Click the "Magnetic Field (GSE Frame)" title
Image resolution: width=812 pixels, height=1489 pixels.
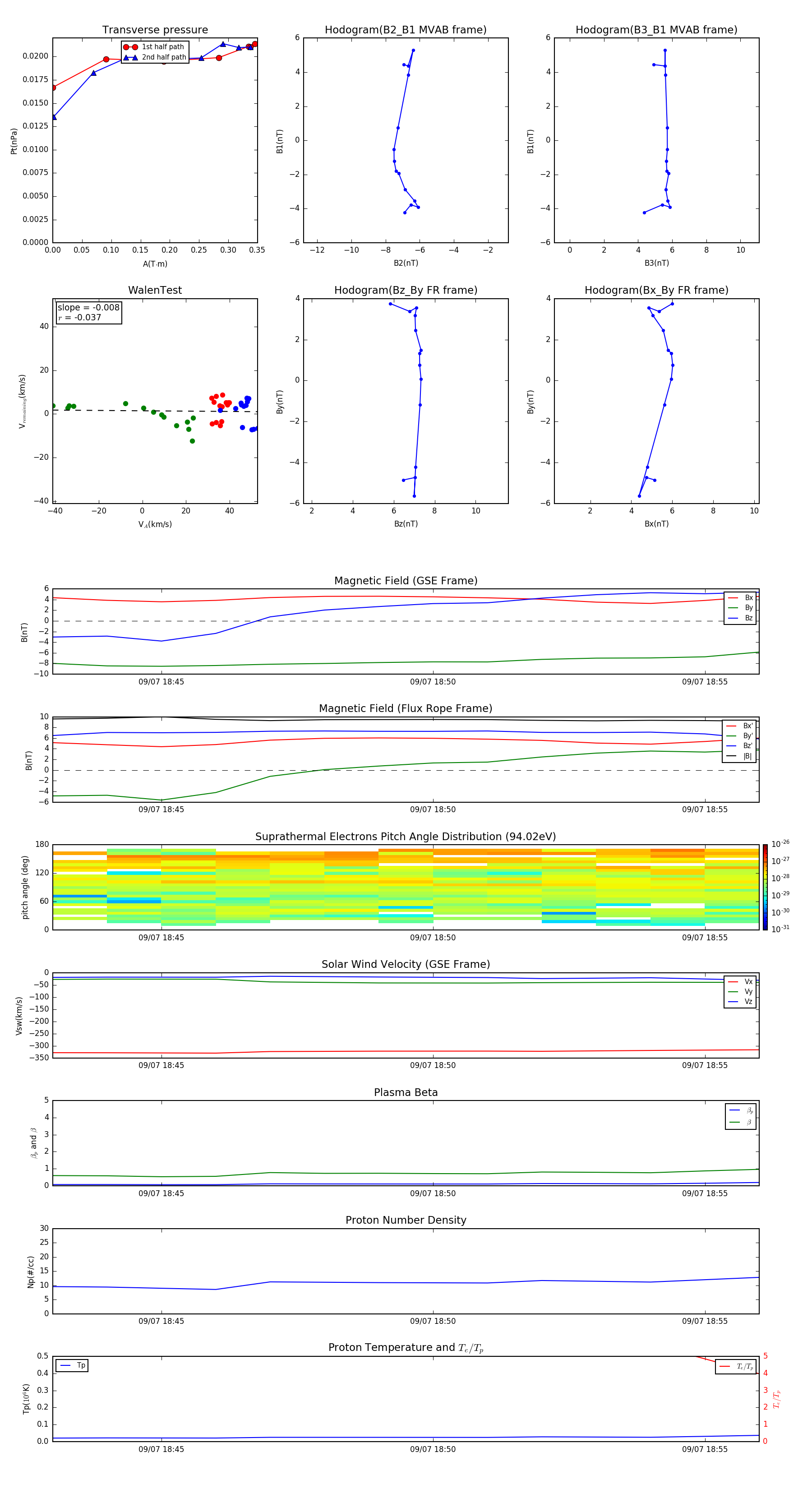pyautogui.click(x=406, y=581)
